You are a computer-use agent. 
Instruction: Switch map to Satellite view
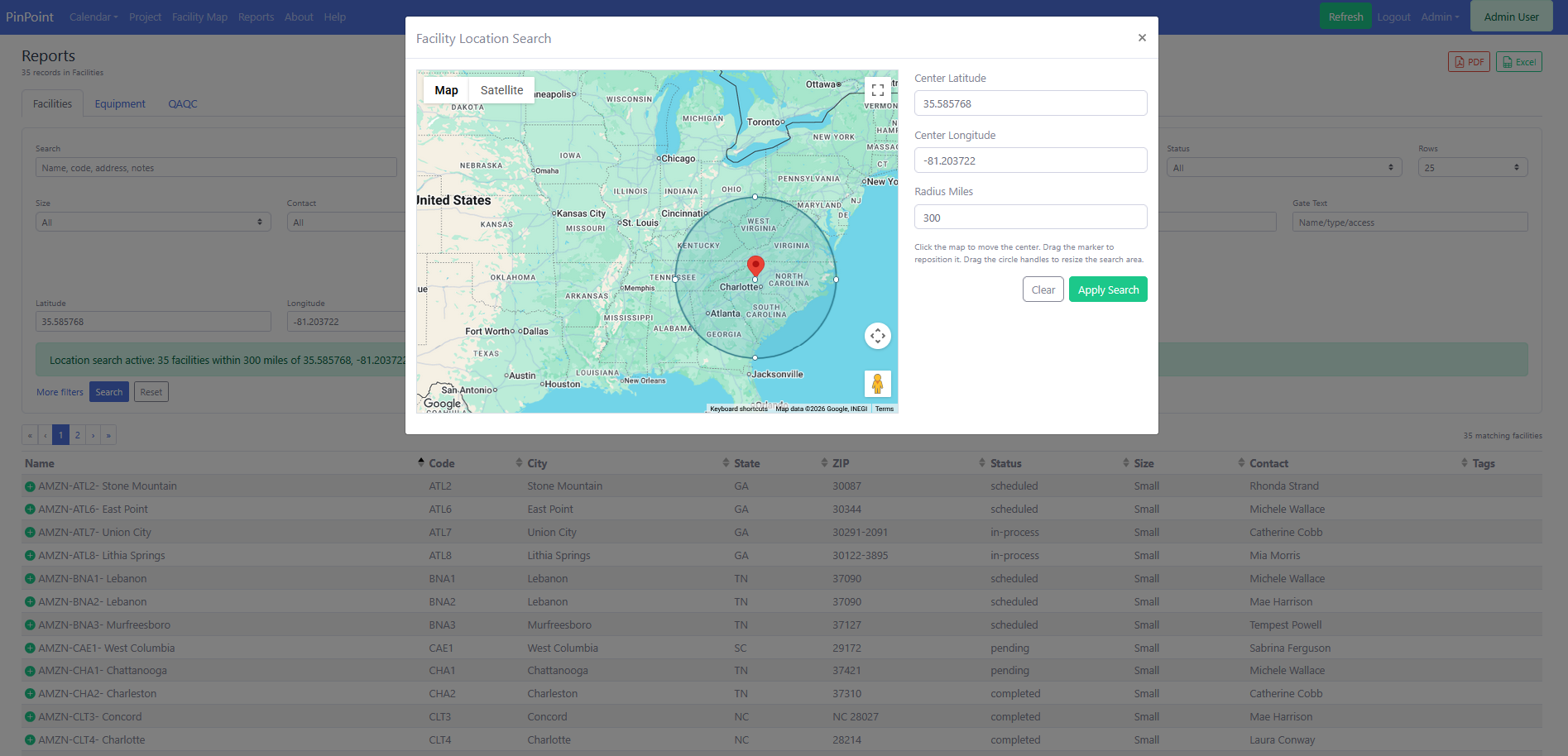tap(501, 90)
